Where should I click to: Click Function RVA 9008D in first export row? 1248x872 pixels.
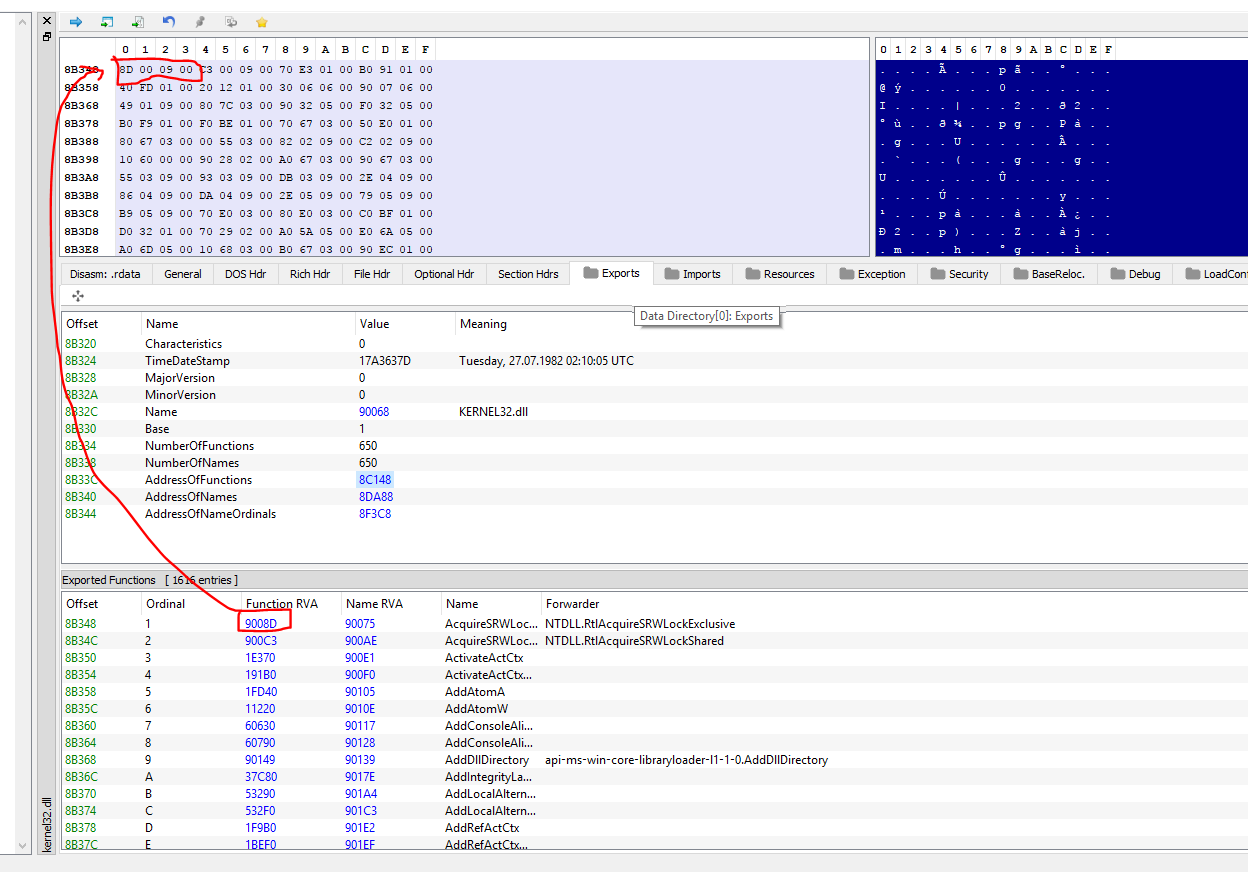pyautogui.click(x=262, y=624)
